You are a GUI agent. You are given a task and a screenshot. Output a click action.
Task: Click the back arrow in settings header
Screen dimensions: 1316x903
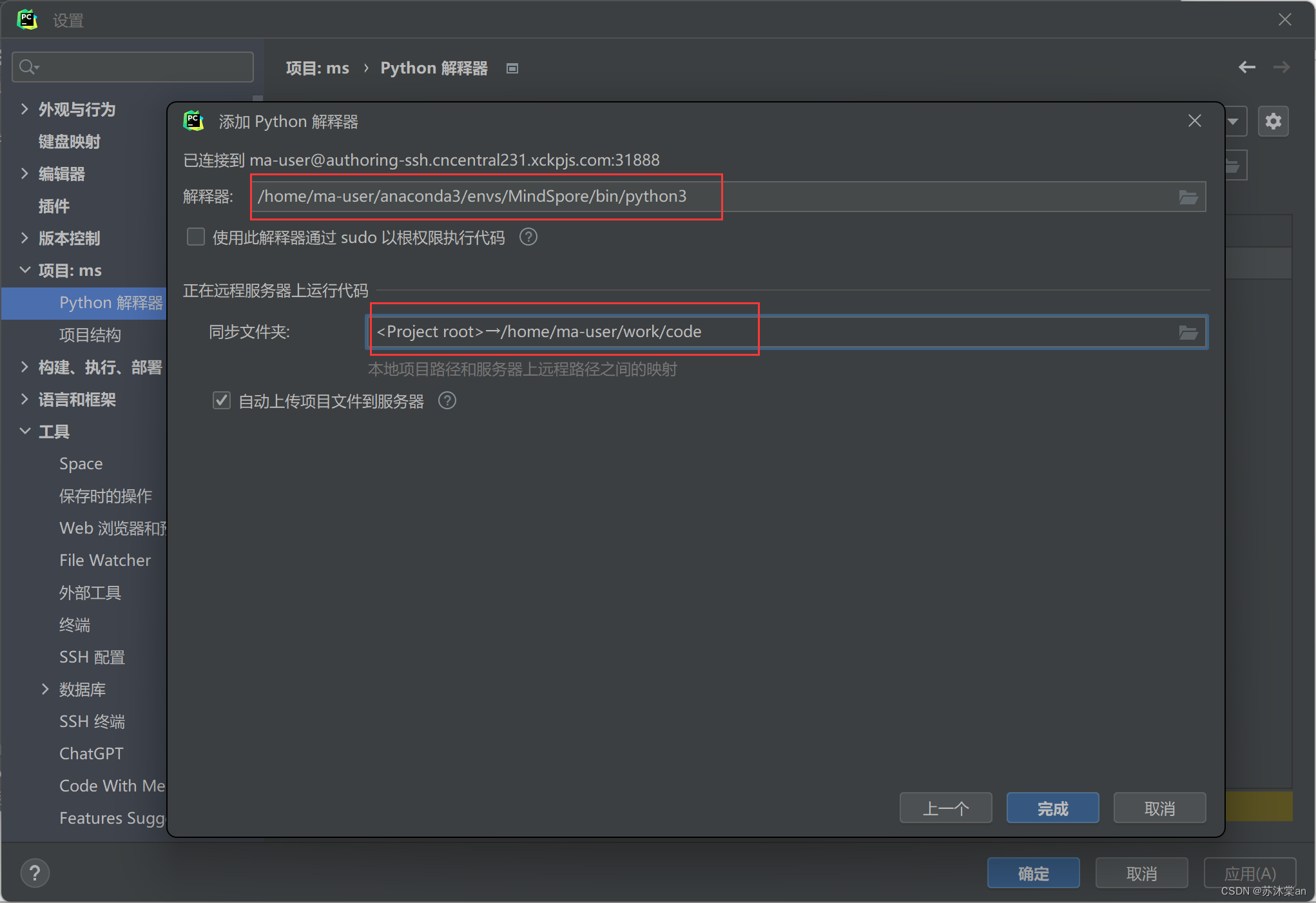(1246, 67)
